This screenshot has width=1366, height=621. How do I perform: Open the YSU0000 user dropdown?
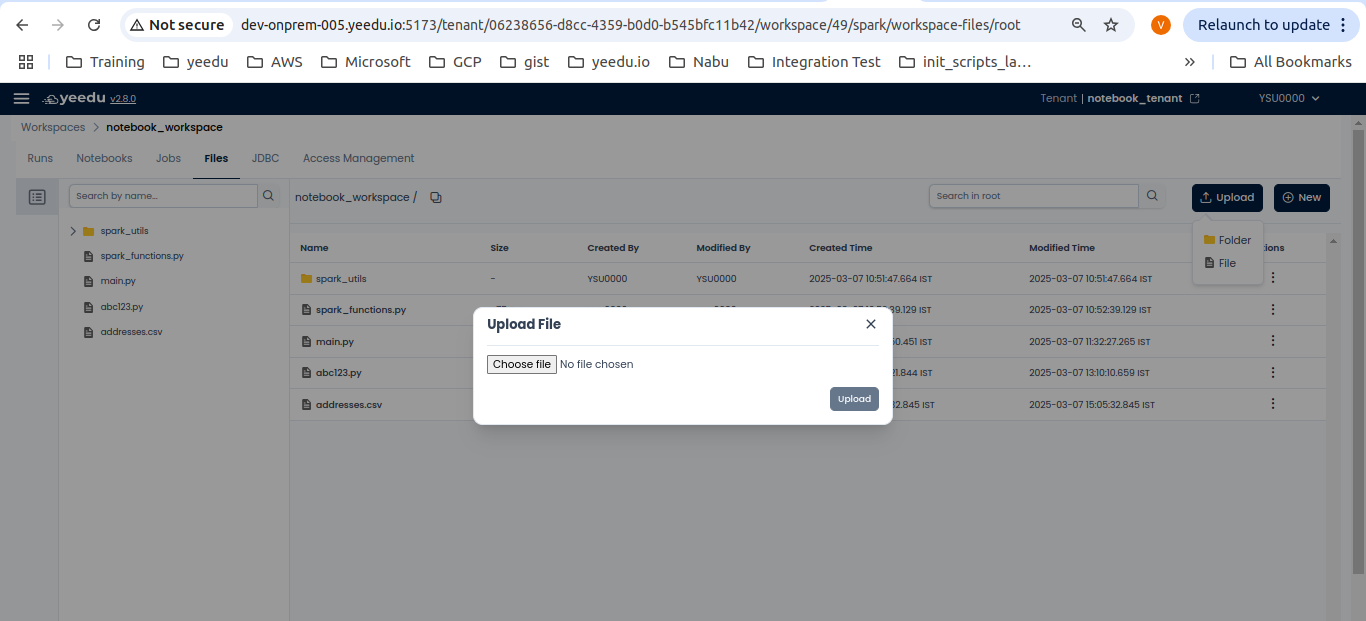(x=1289, y=98)
